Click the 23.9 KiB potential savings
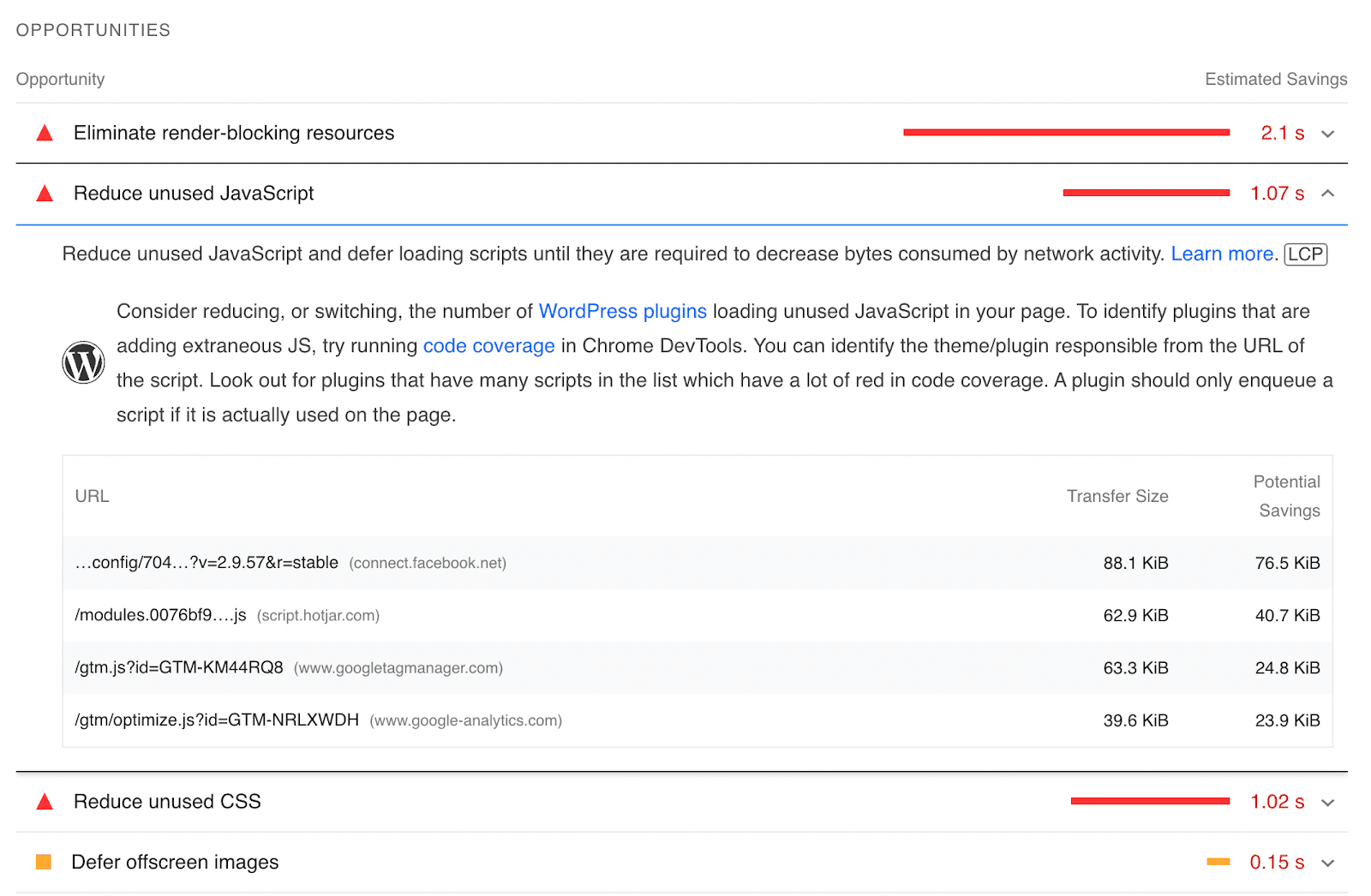This screenshot has width=1371, height=896. click(1287, 720)
